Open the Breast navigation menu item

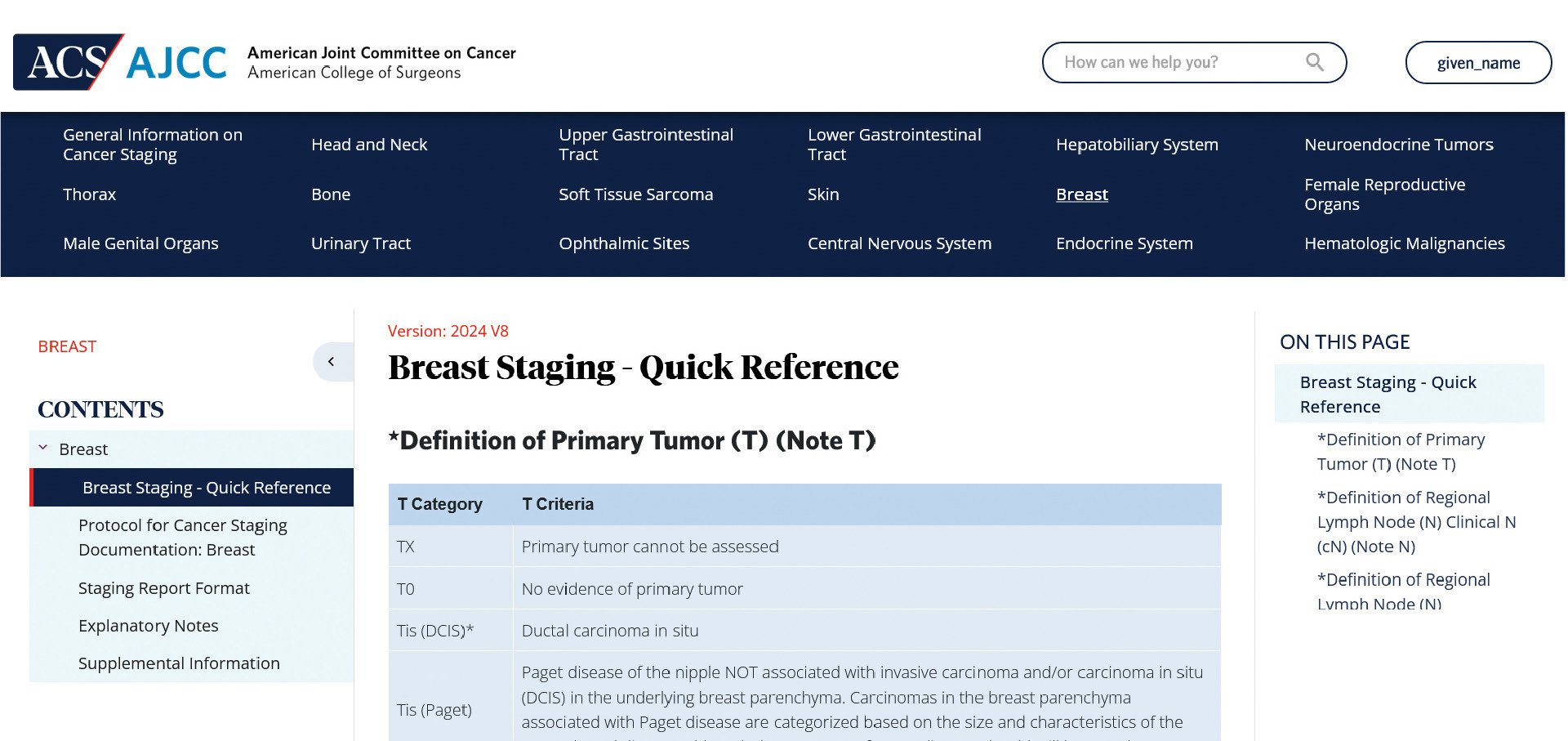(1082, 194)
